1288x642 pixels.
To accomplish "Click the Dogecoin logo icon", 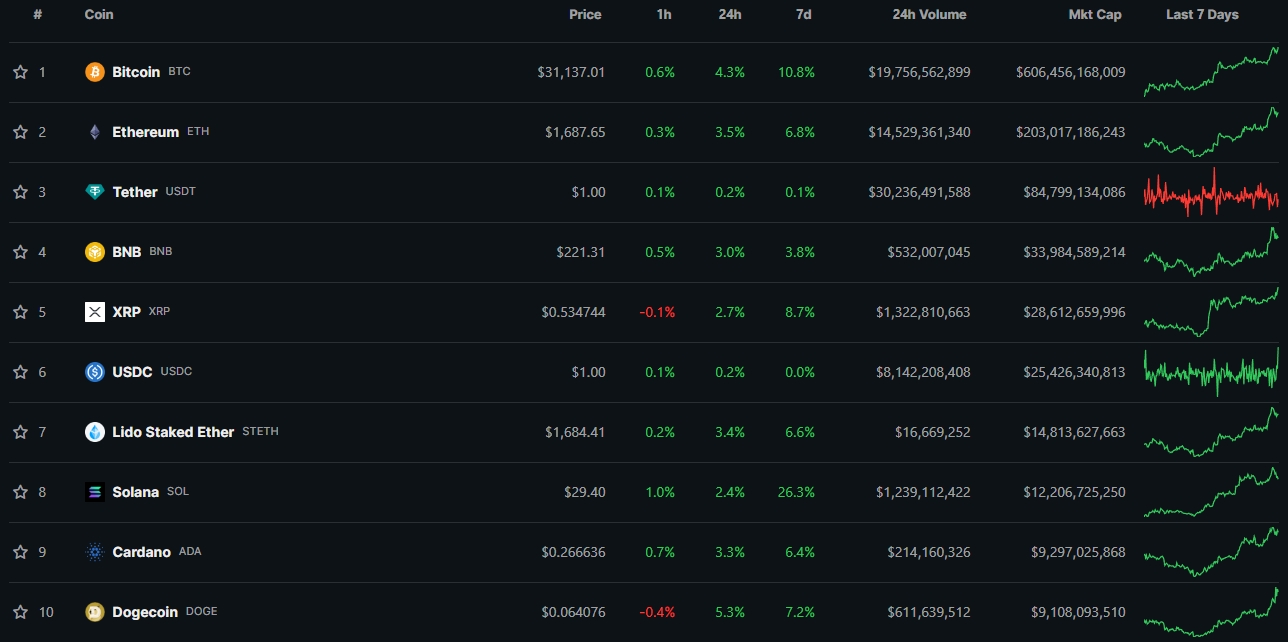I will pos(95,612).
